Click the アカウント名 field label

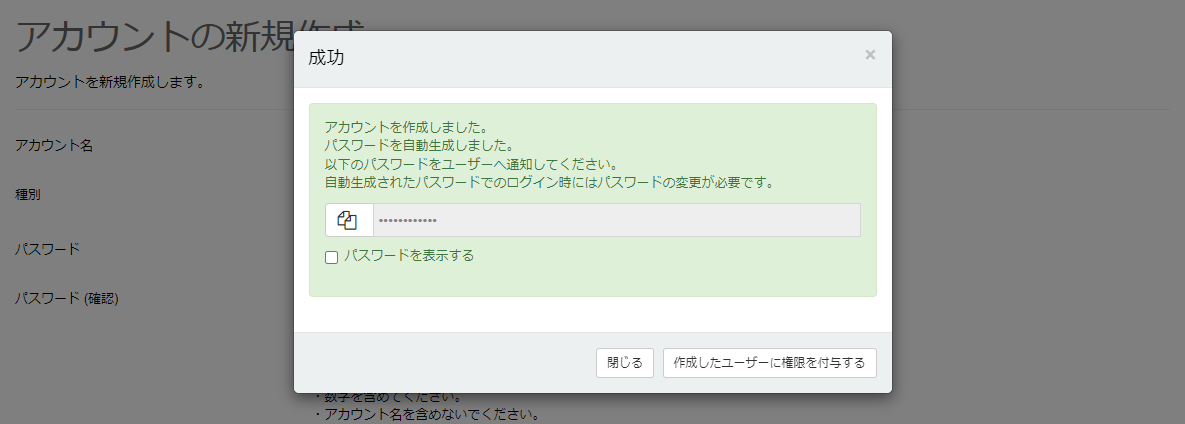click(54, 146)
